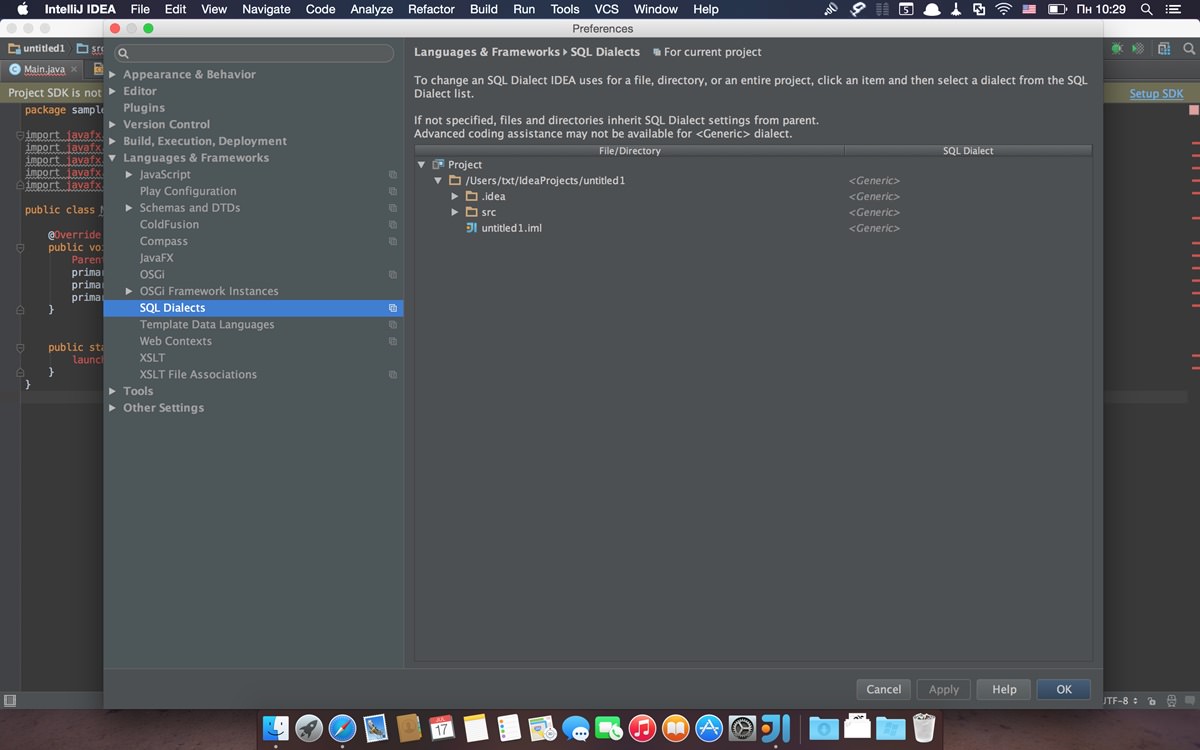The width and height of the screenshot is (1200, 750).
Task: Expand the .idea folder node
Action: (x=455, y=196)
